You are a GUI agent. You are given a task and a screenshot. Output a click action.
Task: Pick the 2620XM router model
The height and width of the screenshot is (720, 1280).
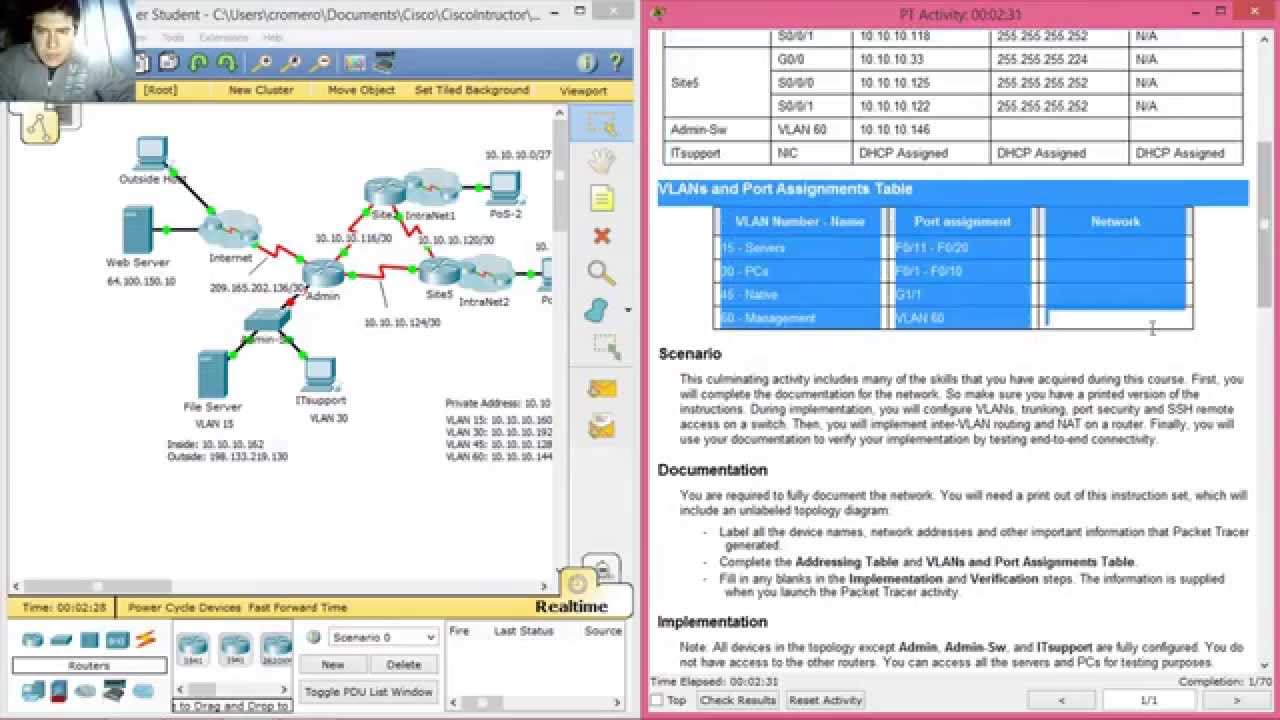pyautogui.click(x=276, y=650)
